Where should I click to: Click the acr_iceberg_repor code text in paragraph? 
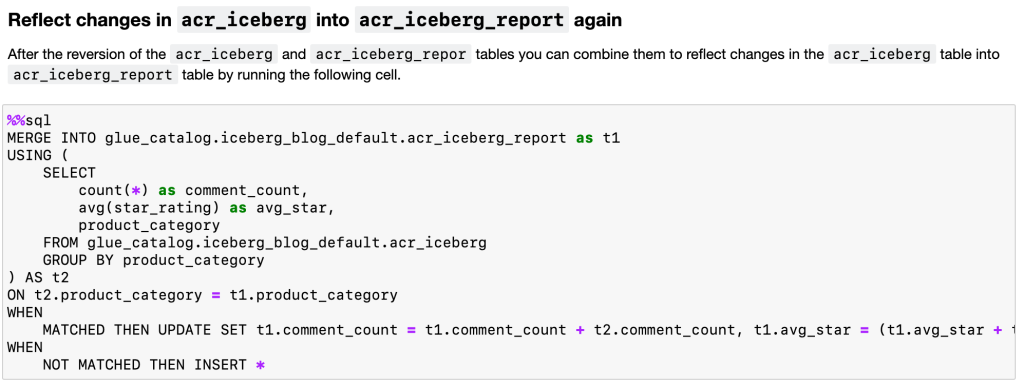point(391,54)
